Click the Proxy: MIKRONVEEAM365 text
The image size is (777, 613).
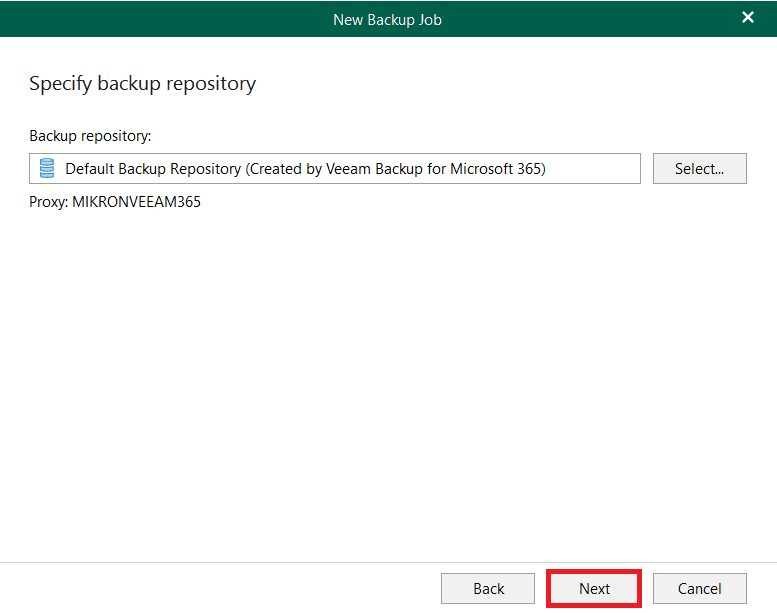[115, 202]
